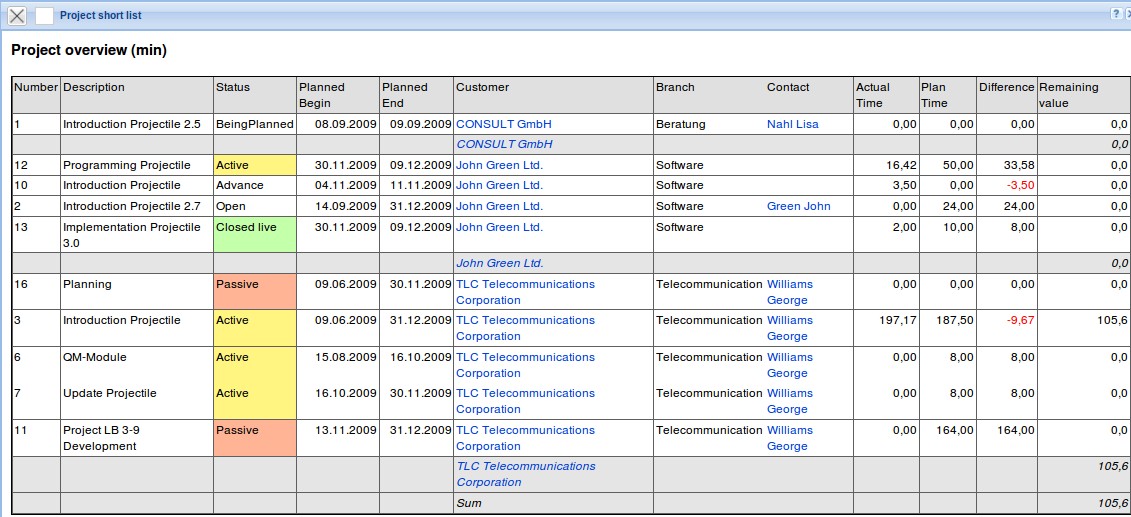Image resolution: width=1131 pixels, height=517 pixels.
Task: Click the Planned Begin column header
Action: click(321, 95)
